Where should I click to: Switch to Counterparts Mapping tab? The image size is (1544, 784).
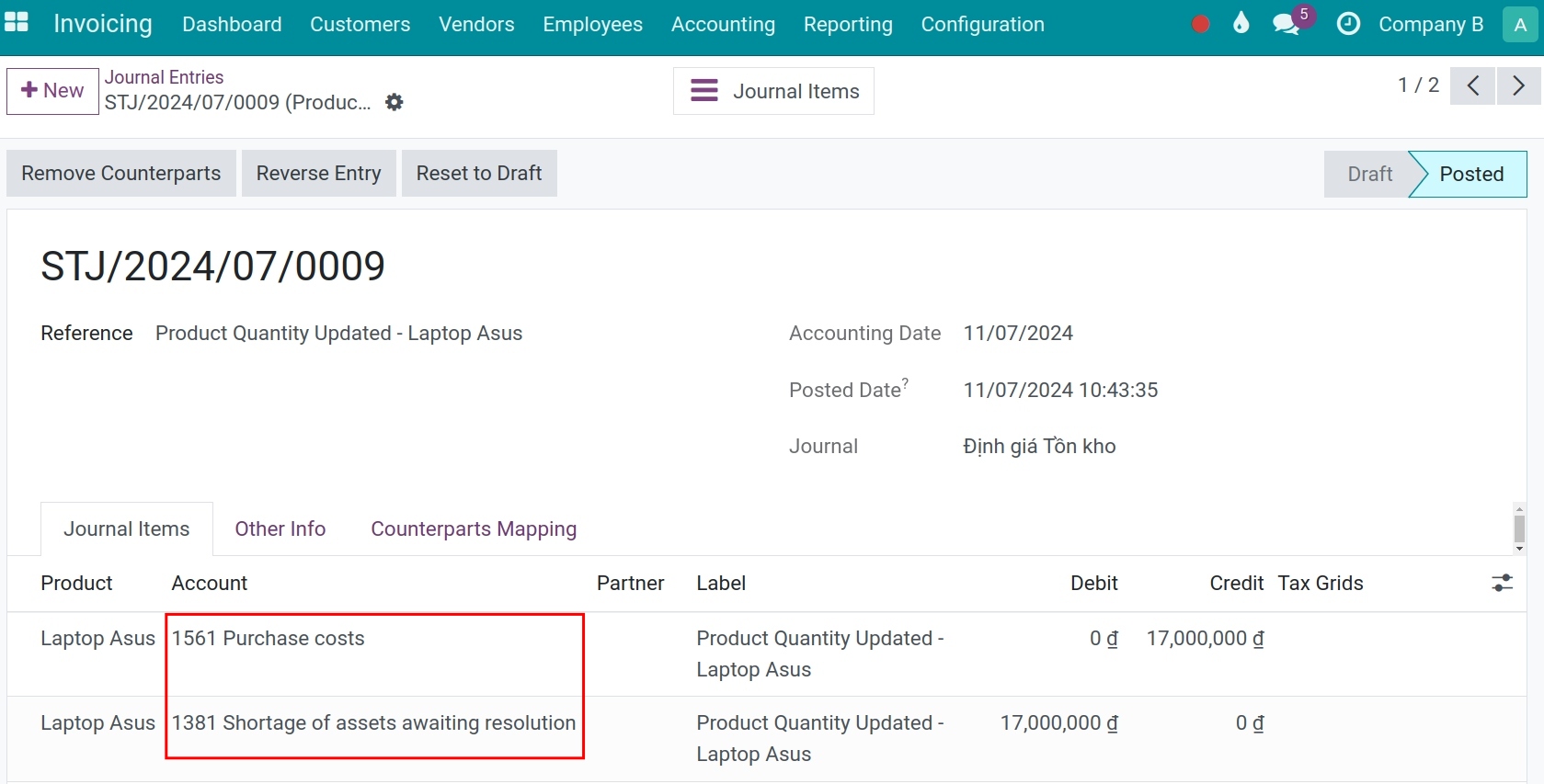click(x=474, y=528)
